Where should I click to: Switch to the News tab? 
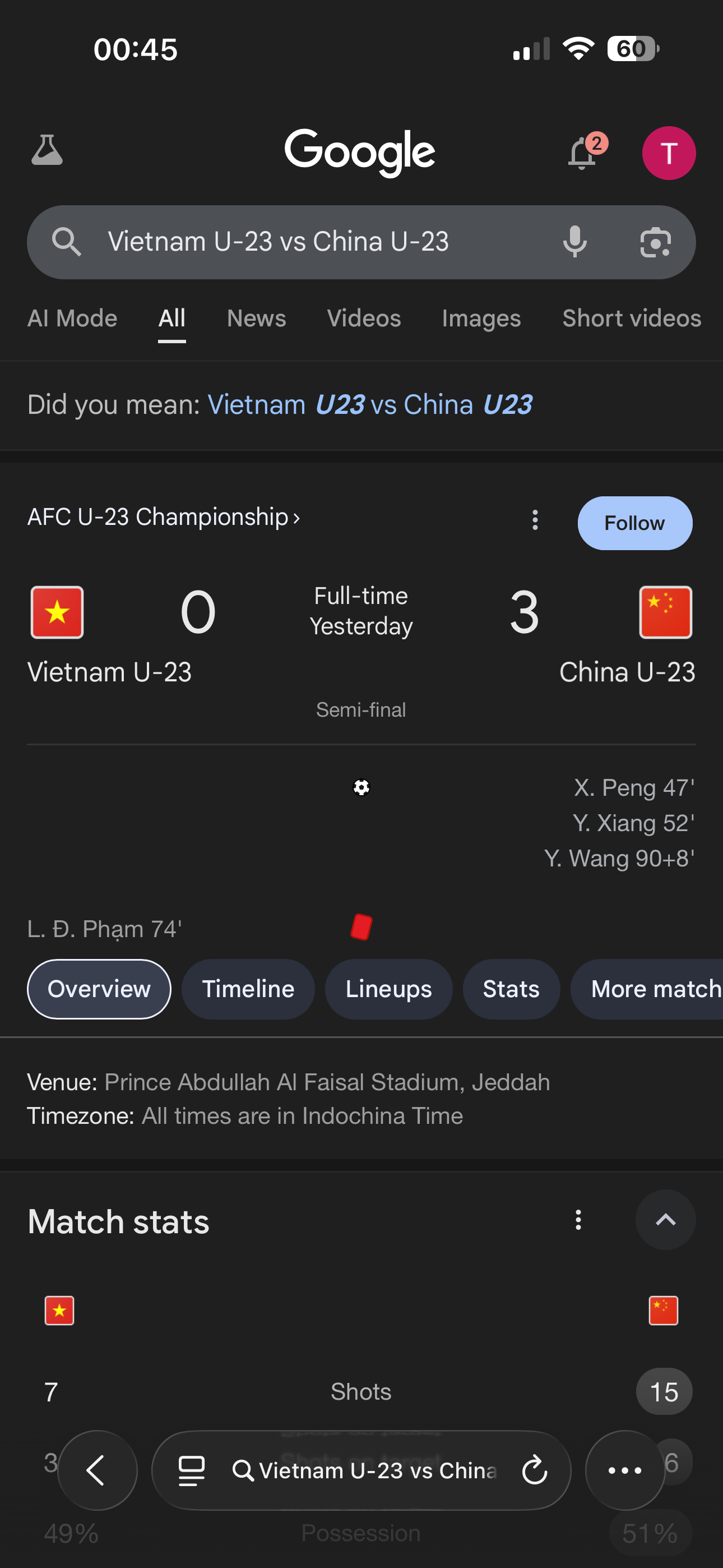click(256, 319)
